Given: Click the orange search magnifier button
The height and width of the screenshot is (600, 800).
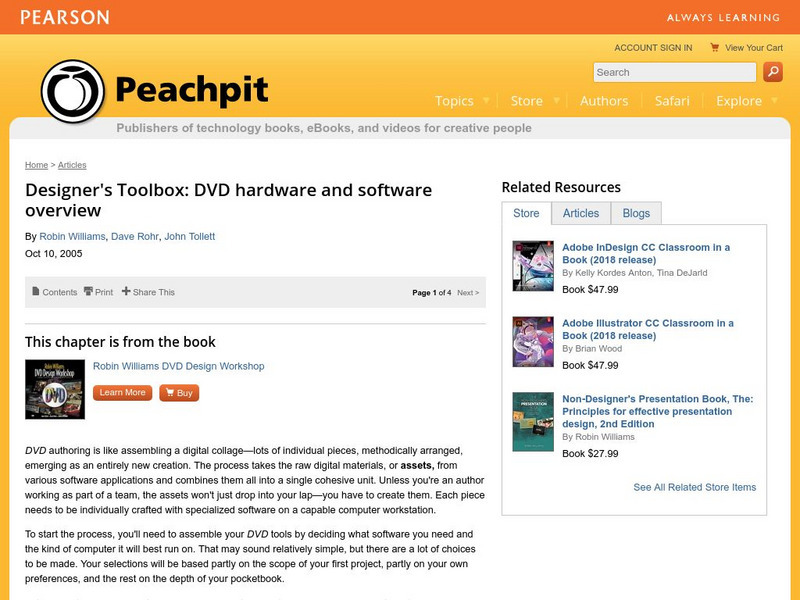Looking at the screenshot, I should click(x=773, y=72).
